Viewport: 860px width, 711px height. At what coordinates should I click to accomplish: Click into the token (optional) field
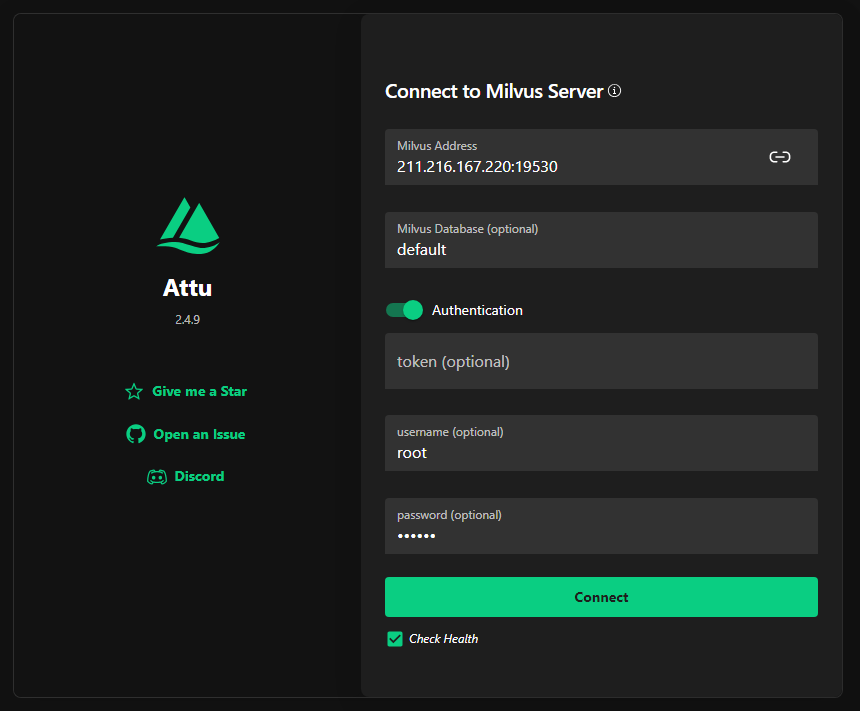(601, 362)
